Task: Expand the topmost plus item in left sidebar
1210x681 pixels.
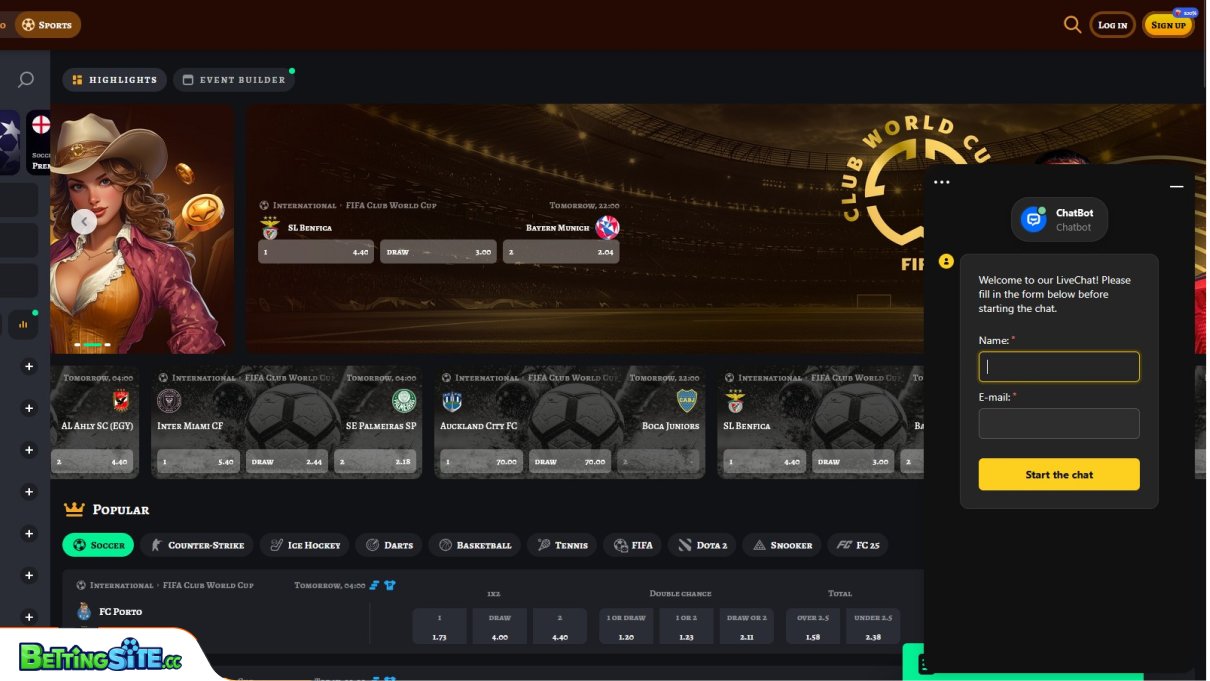Action: [x=29, y=367]
